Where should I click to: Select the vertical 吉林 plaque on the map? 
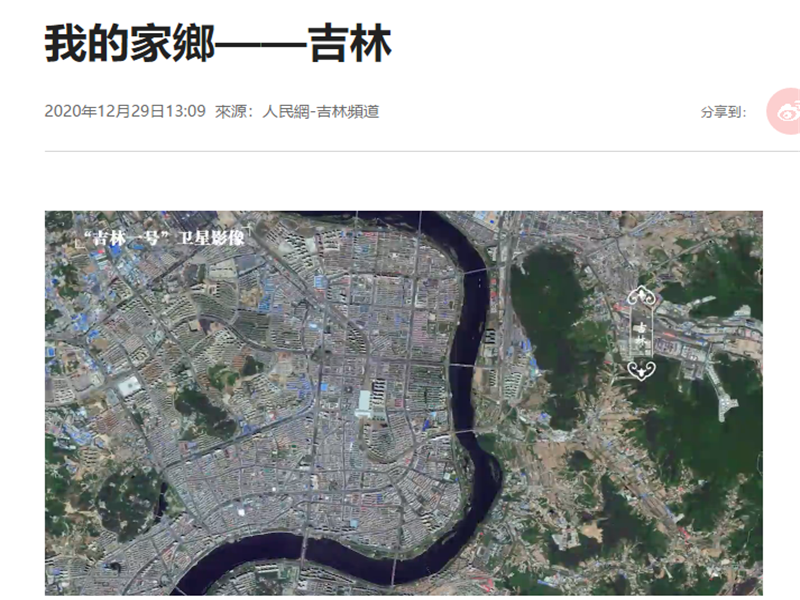(641, 333)
